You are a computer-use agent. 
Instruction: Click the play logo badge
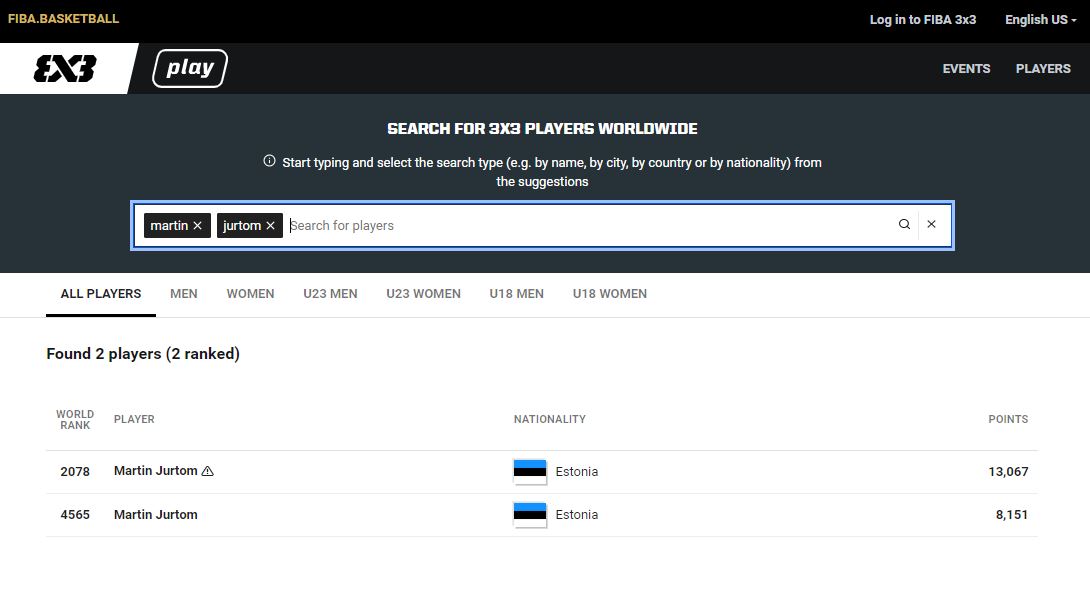(x=190, y=68)
